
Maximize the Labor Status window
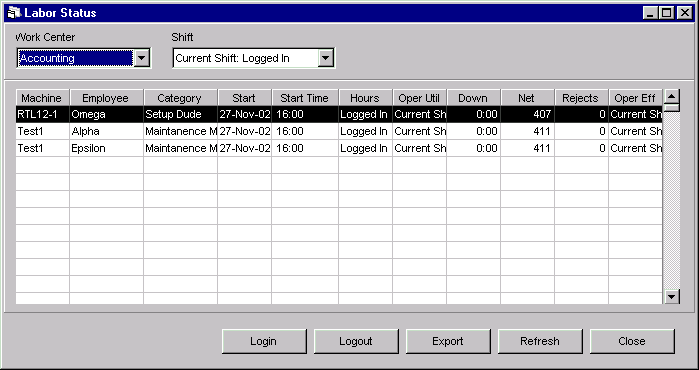pos(666,13)
